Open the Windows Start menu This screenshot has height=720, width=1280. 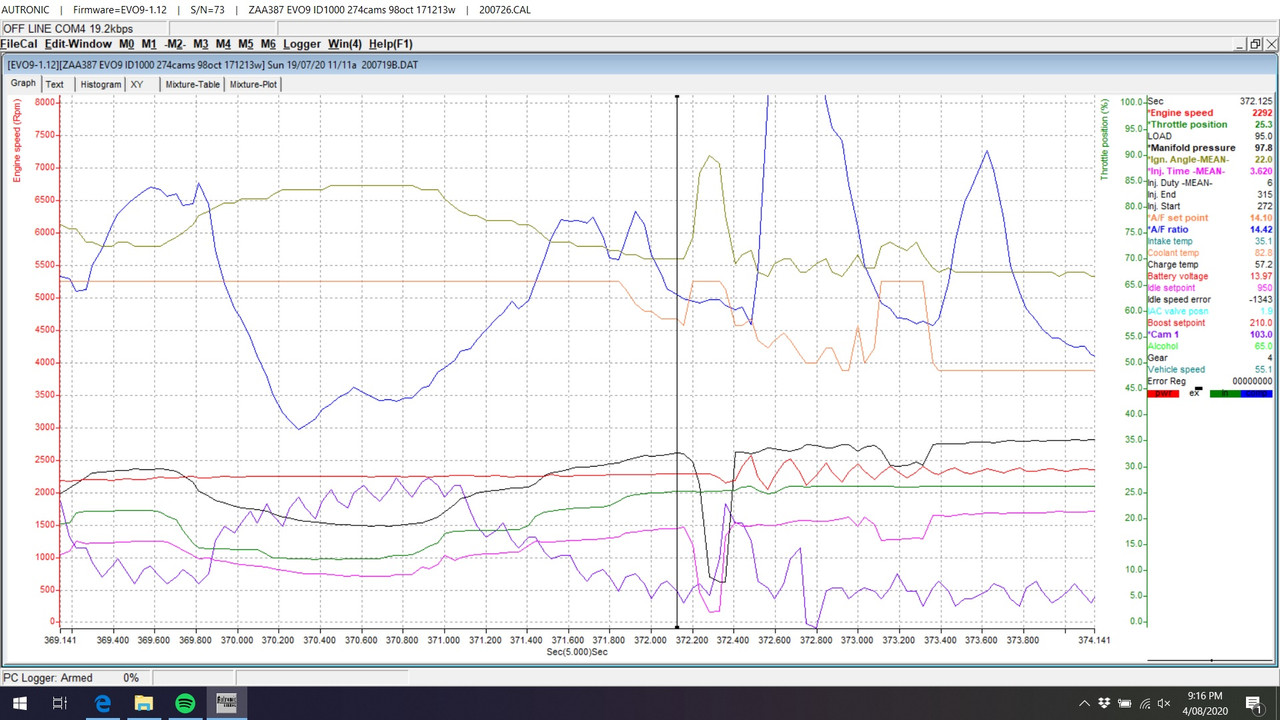coord(19,703)
